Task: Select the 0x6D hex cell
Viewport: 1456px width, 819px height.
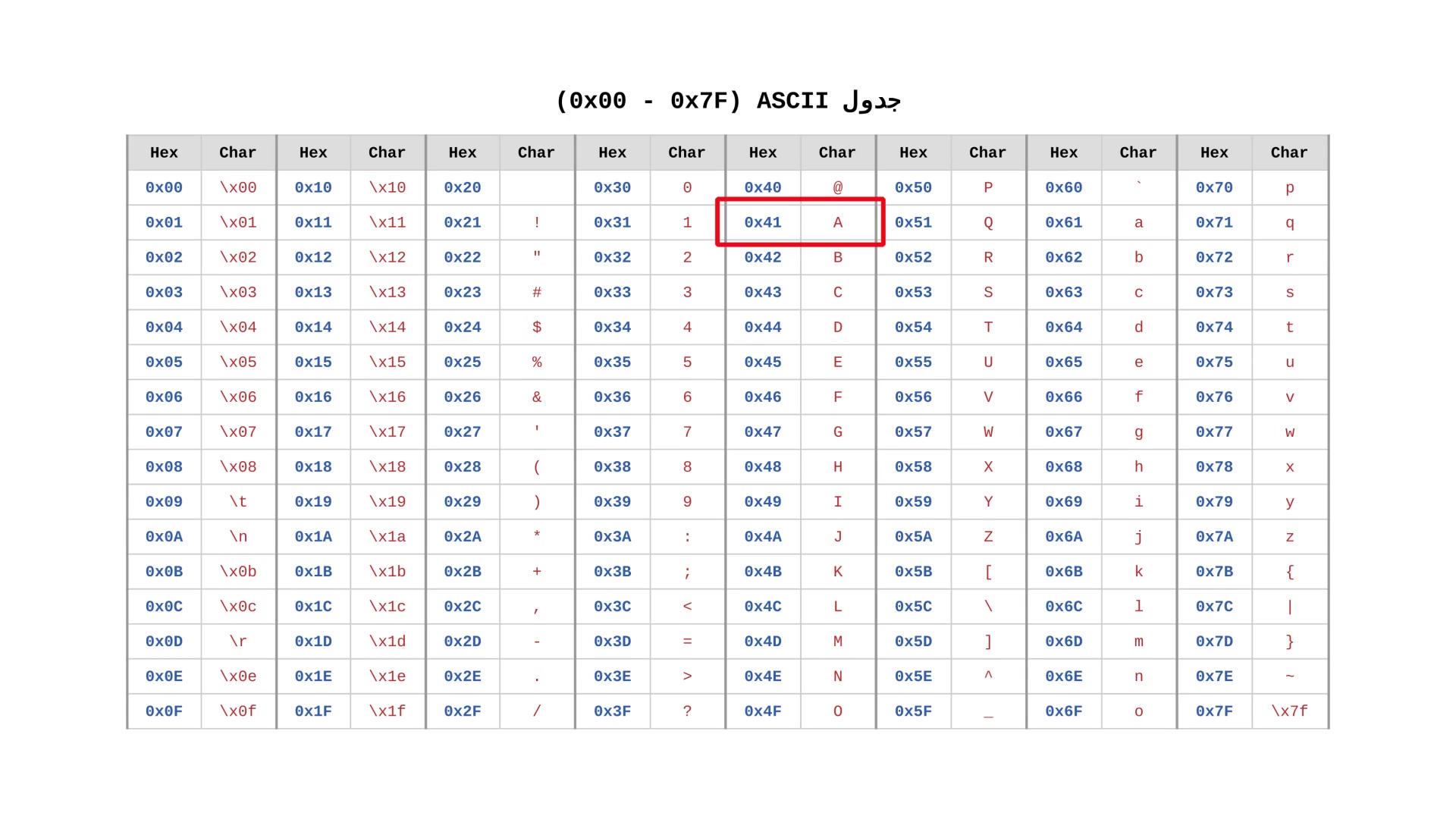Action: pos(1063,642)
